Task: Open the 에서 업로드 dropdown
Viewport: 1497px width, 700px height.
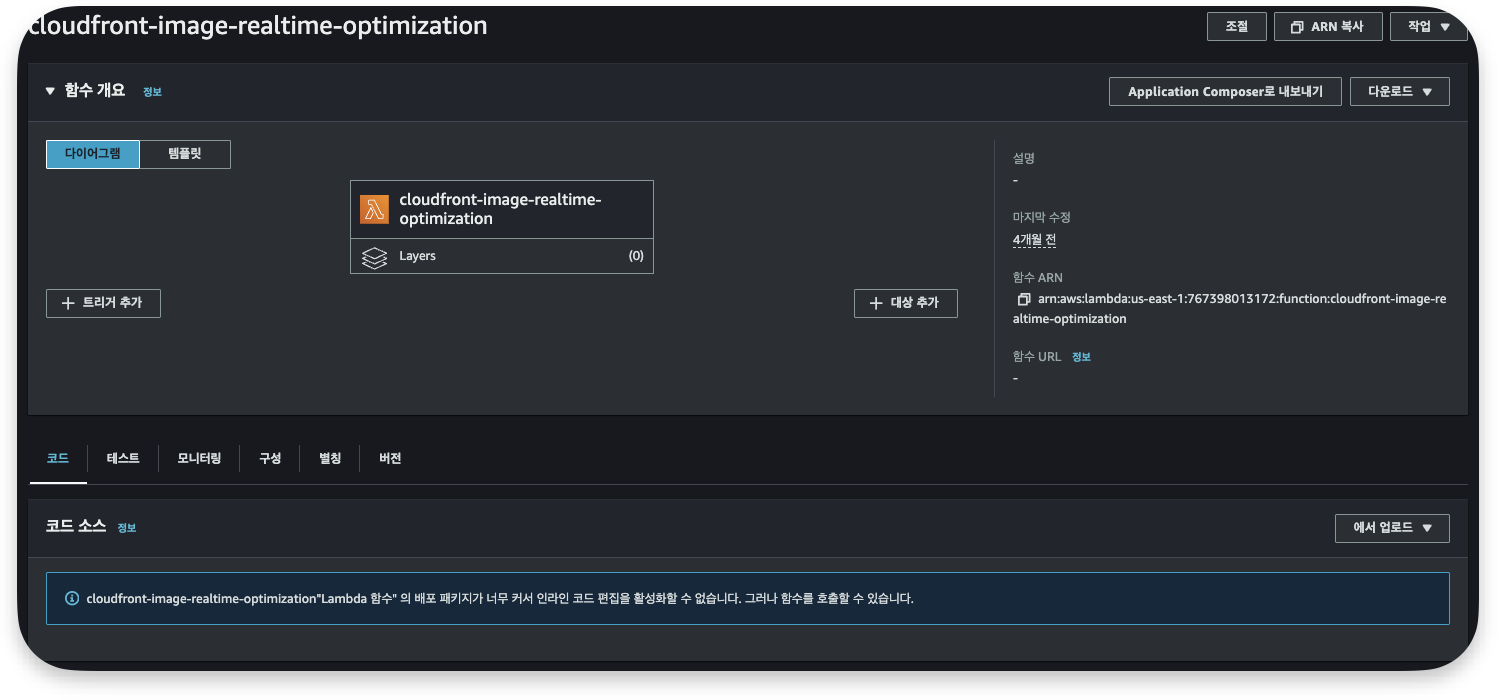Action: [x=1392, y=528]
